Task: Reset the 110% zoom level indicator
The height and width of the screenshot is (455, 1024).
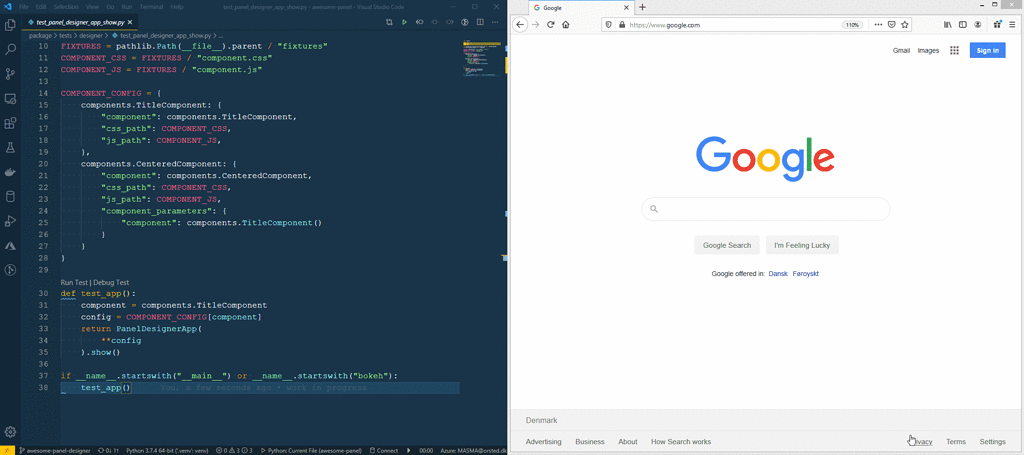Action: [x=851, y=24]
